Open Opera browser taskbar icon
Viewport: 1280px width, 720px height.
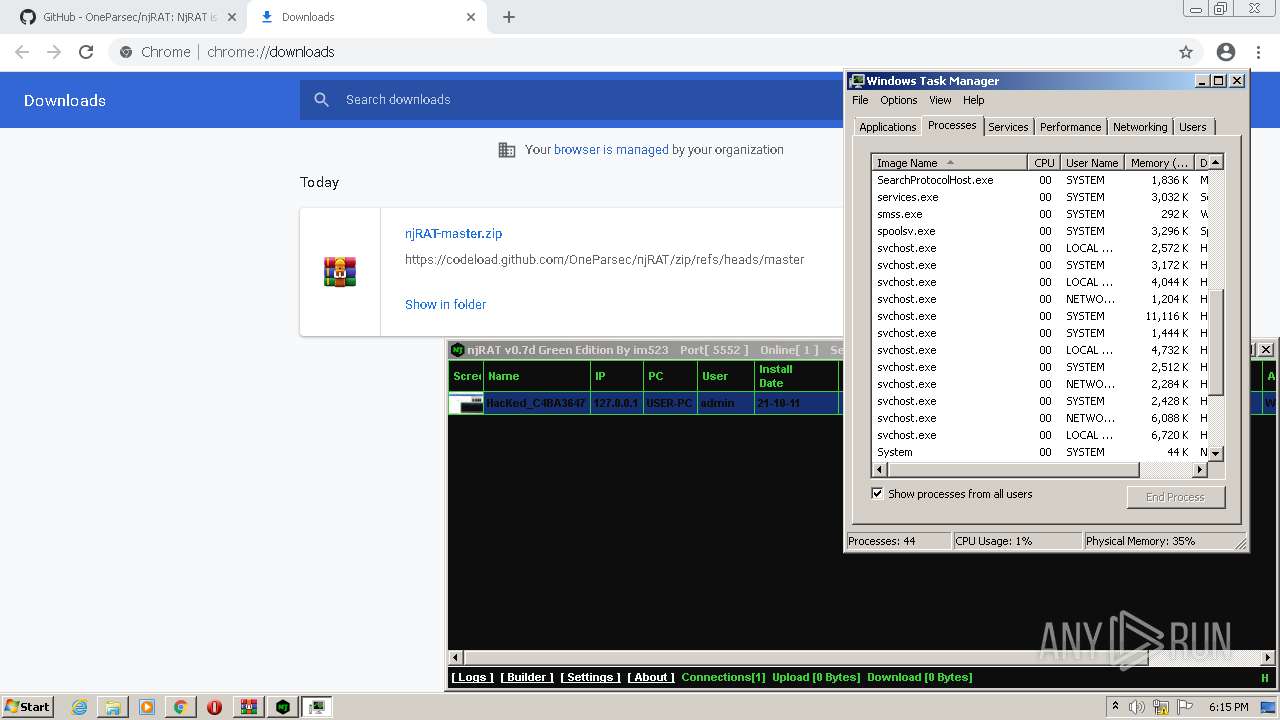[x=214, y=707]
